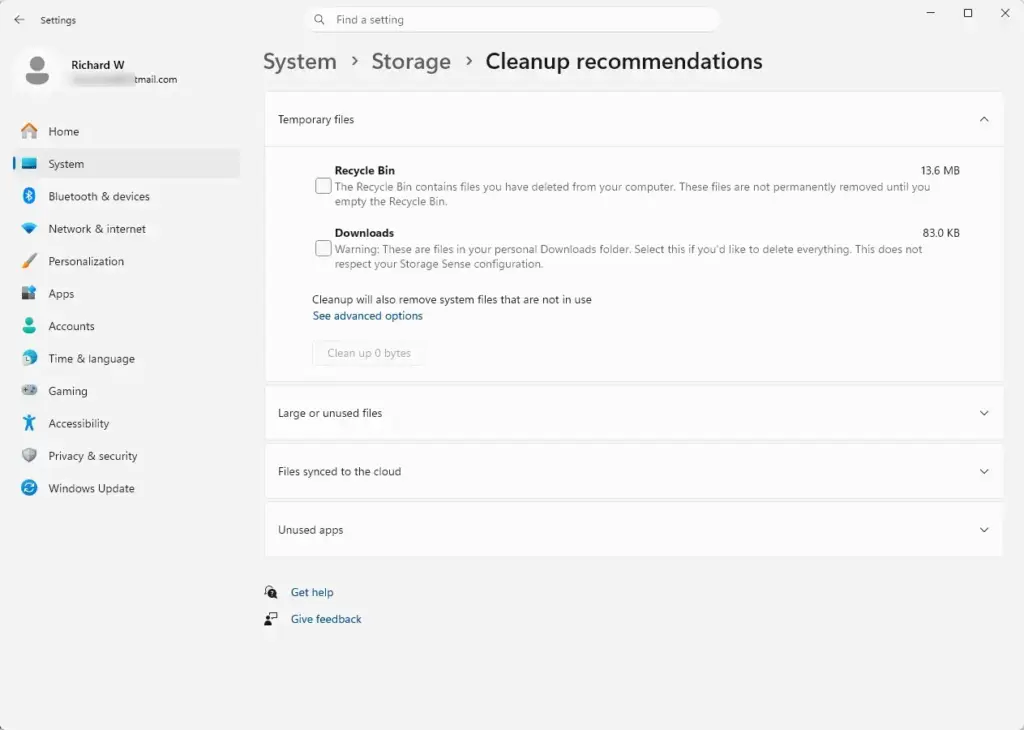Check the Recycle Bin checkbox

click(323, 186)
